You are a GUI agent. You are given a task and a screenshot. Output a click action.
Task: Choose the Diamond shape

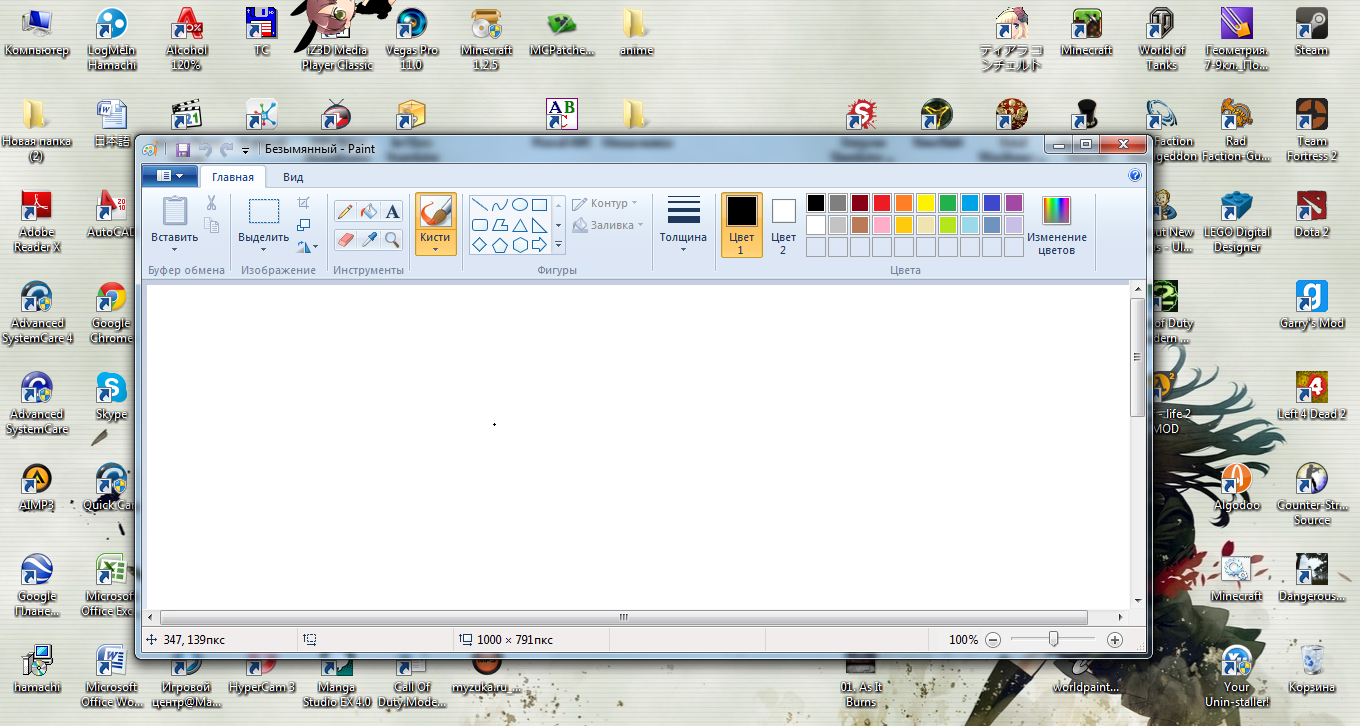point(480,245)
